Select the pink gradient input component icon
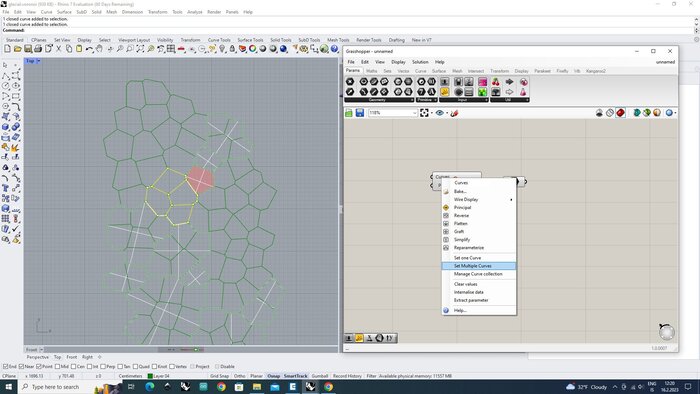Image resolution: width=700 pixels, height=394 pixels. pyautogui.click(x=483, y=82)
